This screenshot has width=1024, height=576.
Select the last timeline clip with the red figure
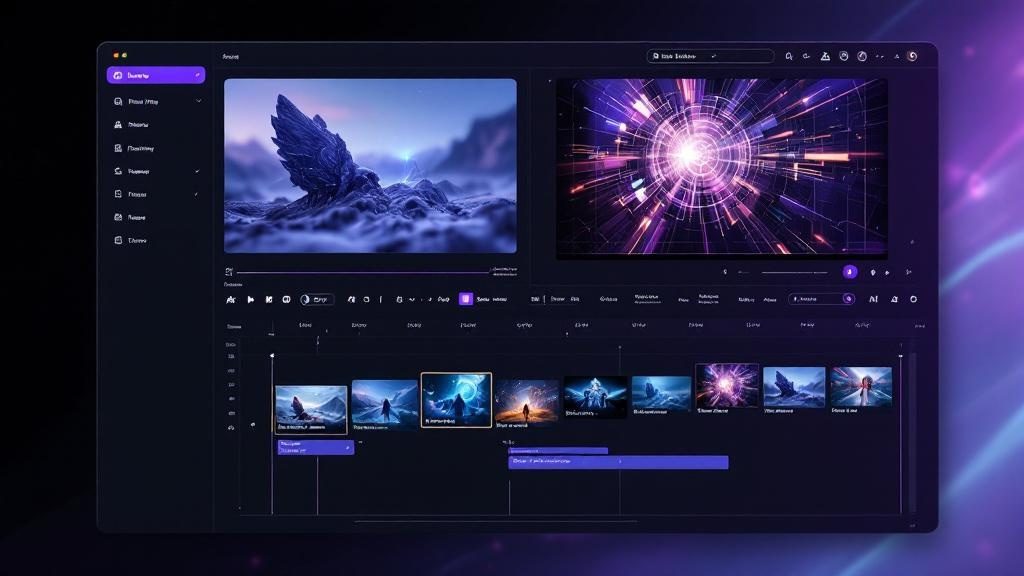pyautogui.click(x=861, y=389)
